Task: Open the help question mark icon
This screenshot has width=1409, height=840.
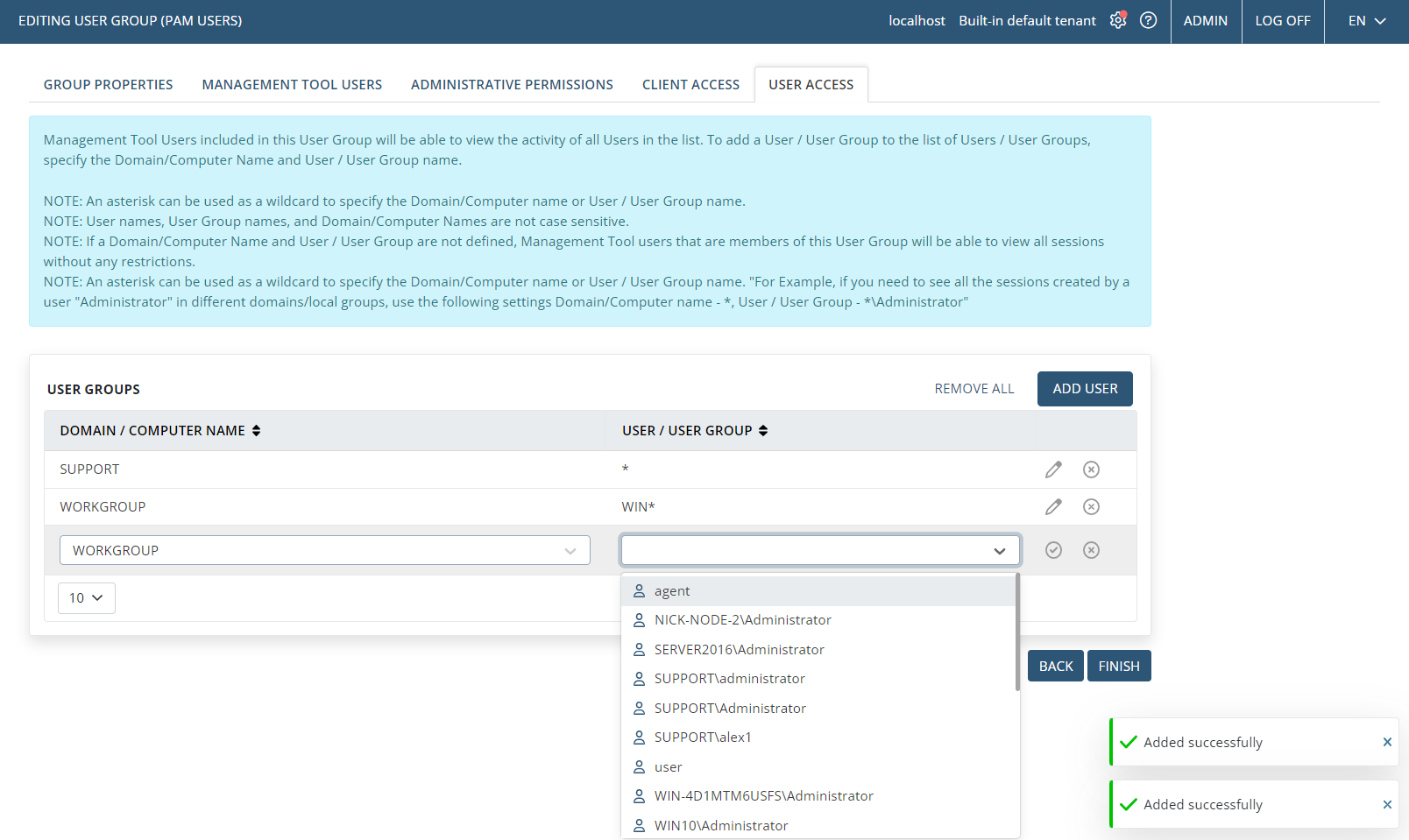Action: (x=1148, y=20)
